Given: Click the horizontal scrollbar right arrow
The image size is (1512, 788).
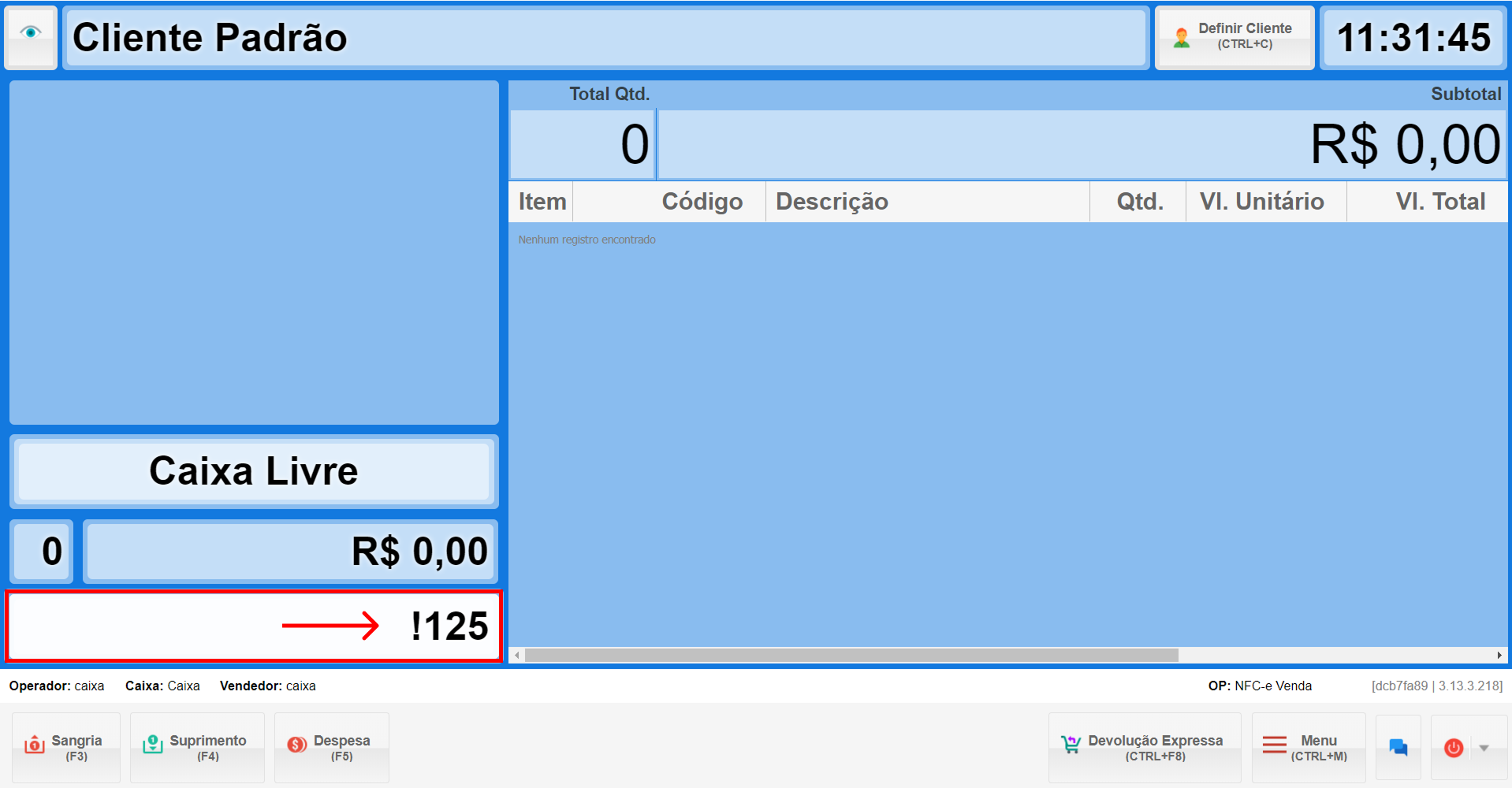Looking at the screenshot, I should click(1499, 656).
